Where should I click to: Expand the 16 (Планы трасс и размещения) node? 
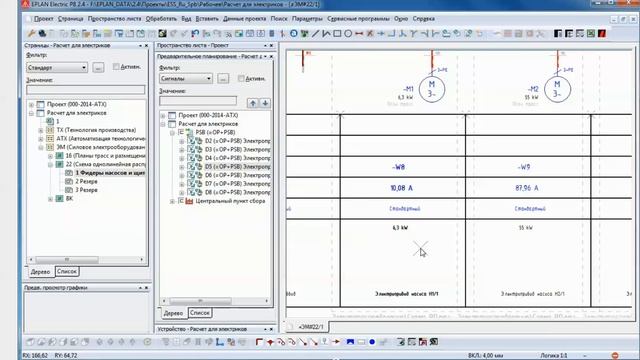(x=50, y=156)
